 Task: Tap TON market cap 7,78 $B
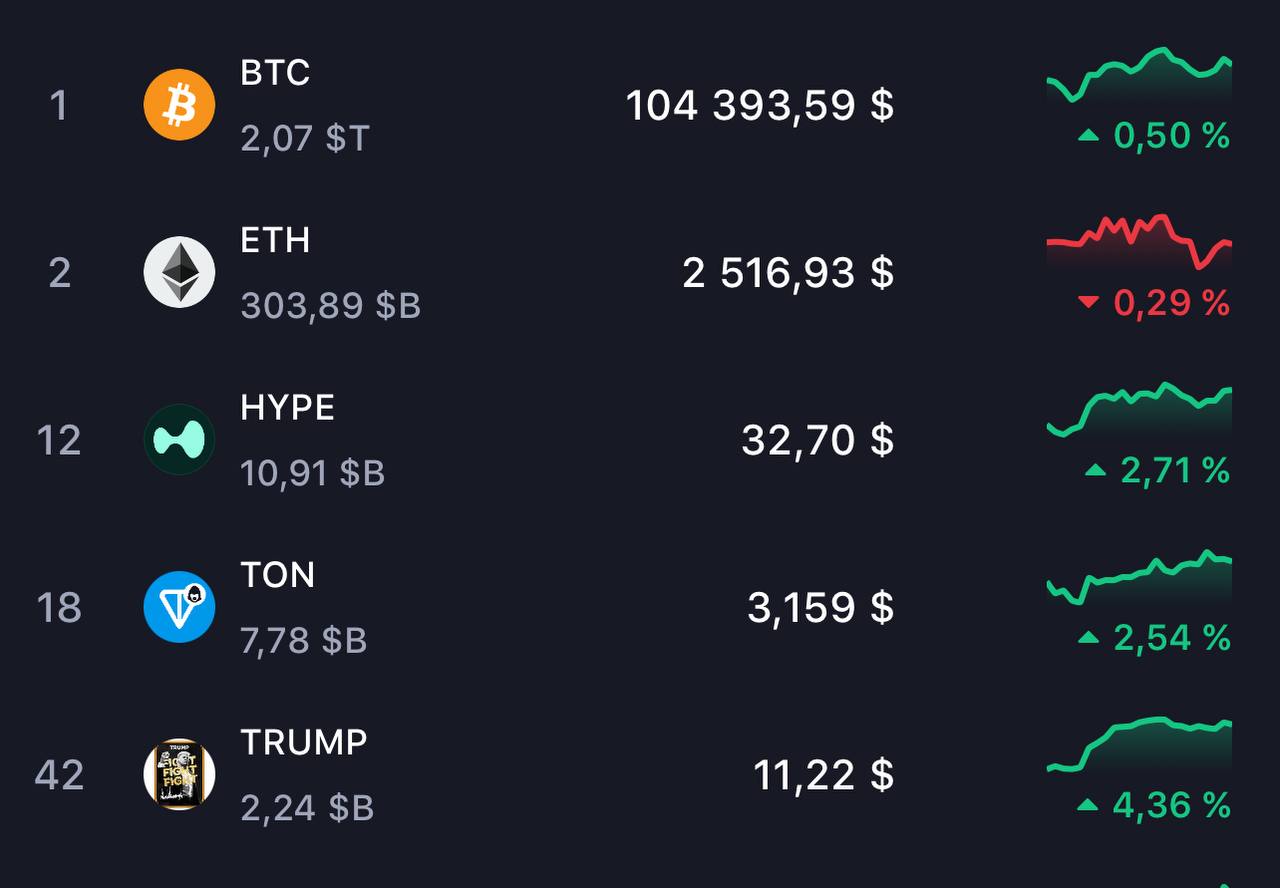tap(304, 640)
